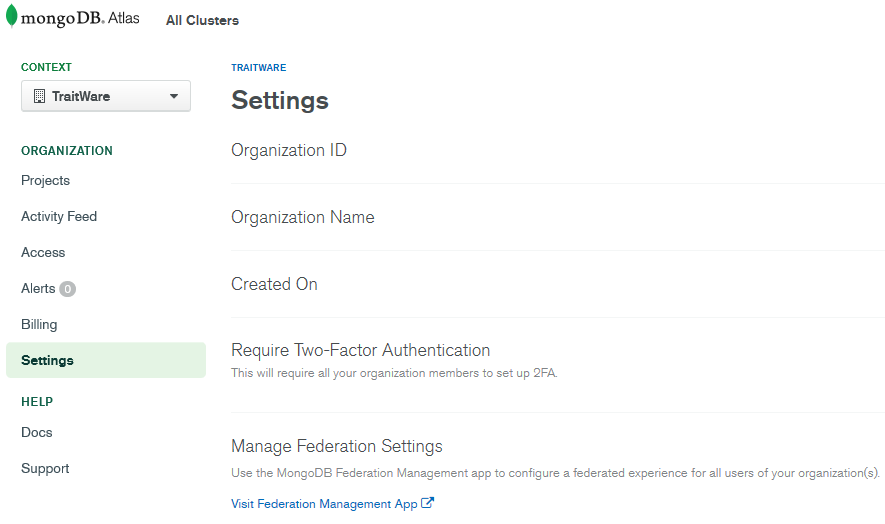Viewport: 885px width, 524px height.
Task: Visit Federation Management App link
Action: coord(324,504)
